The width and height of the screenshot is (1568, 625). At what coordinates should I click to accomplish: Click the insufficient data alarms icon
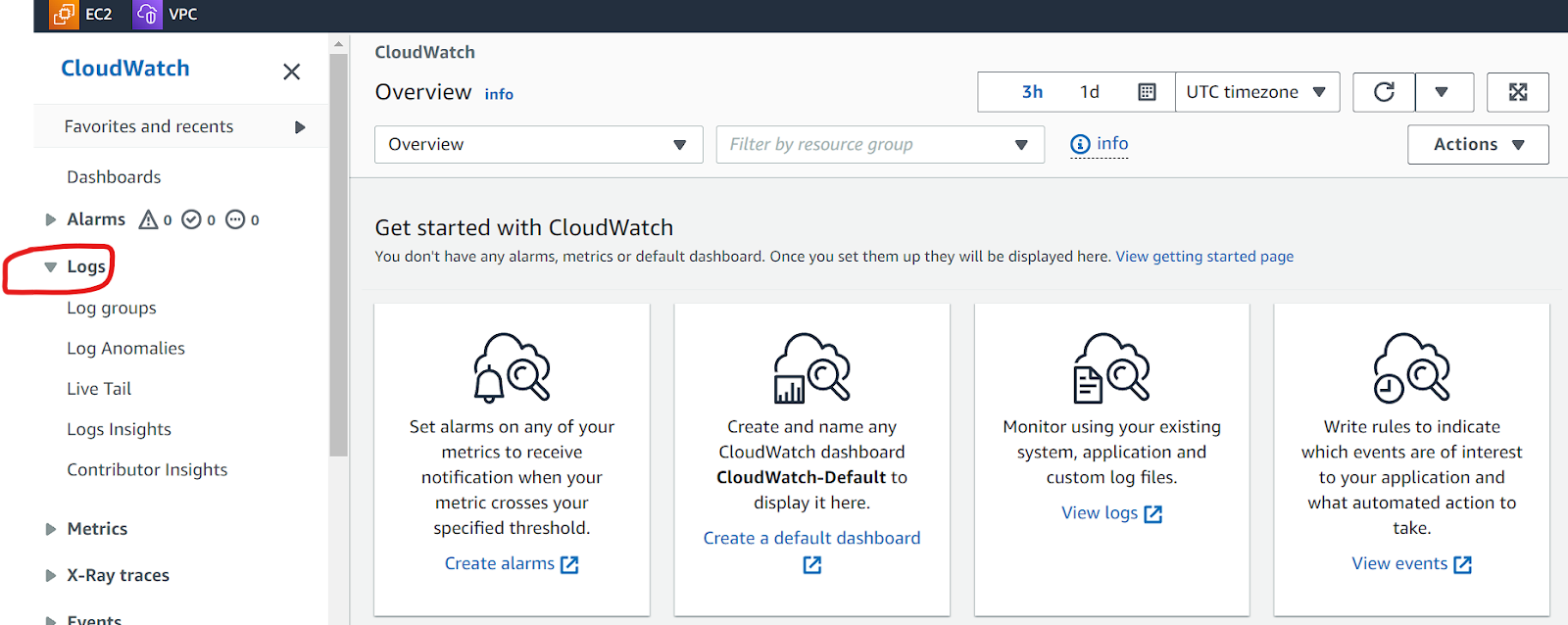point(235,219)
